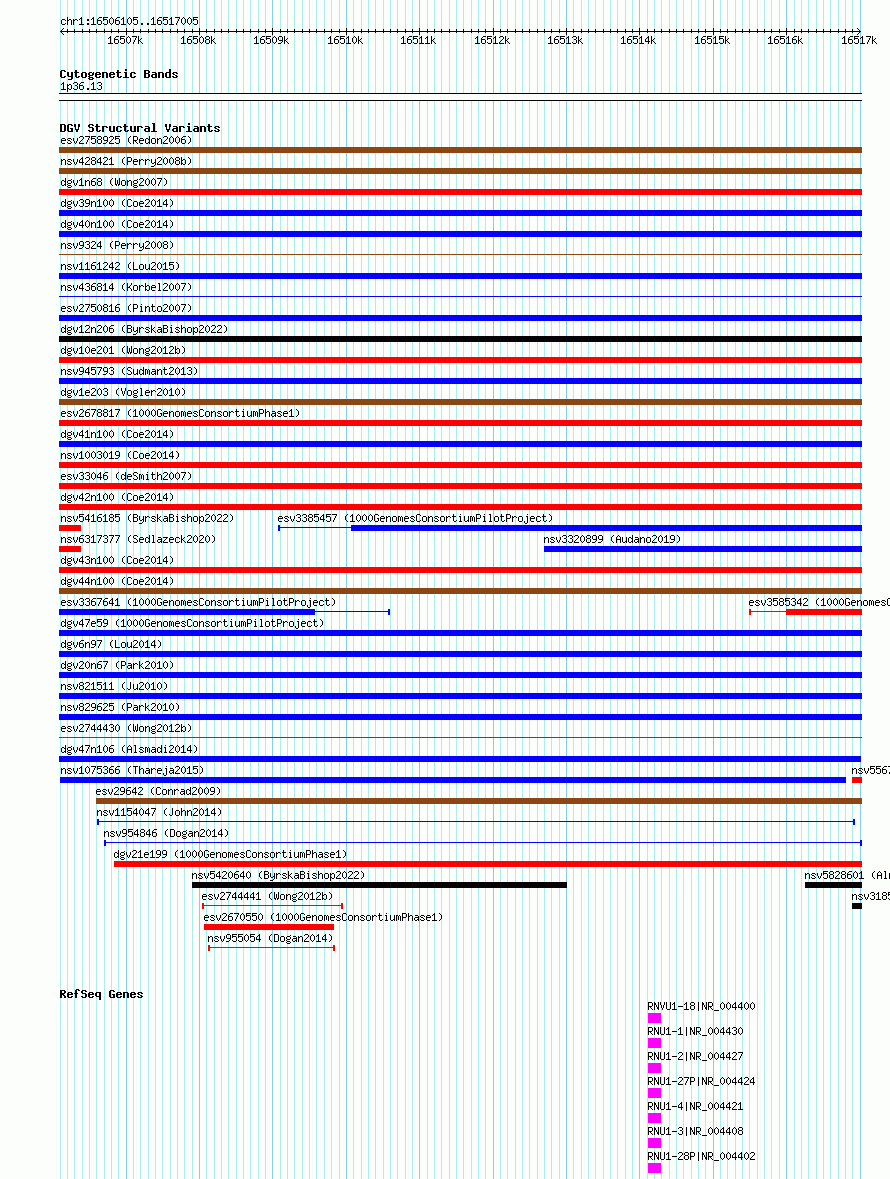Select dgv10e201 (Wong2012b) label
The height and width of the screenshot is (1179, 890).
[x=123, y=351]
